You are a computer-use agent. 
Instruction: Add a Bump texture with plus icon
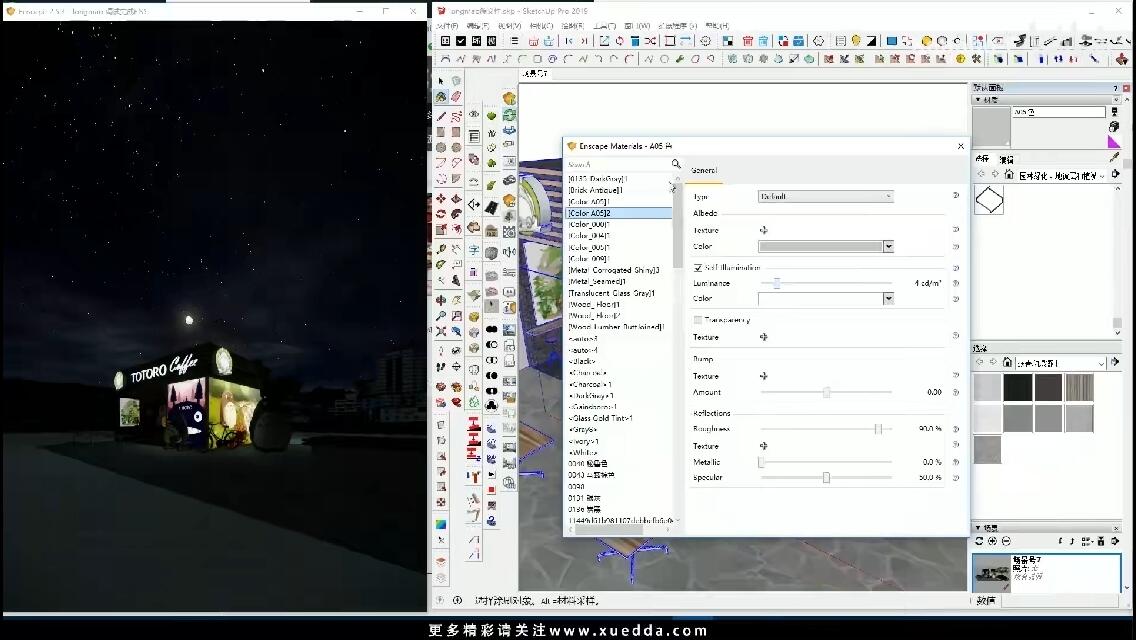(763, 376)
